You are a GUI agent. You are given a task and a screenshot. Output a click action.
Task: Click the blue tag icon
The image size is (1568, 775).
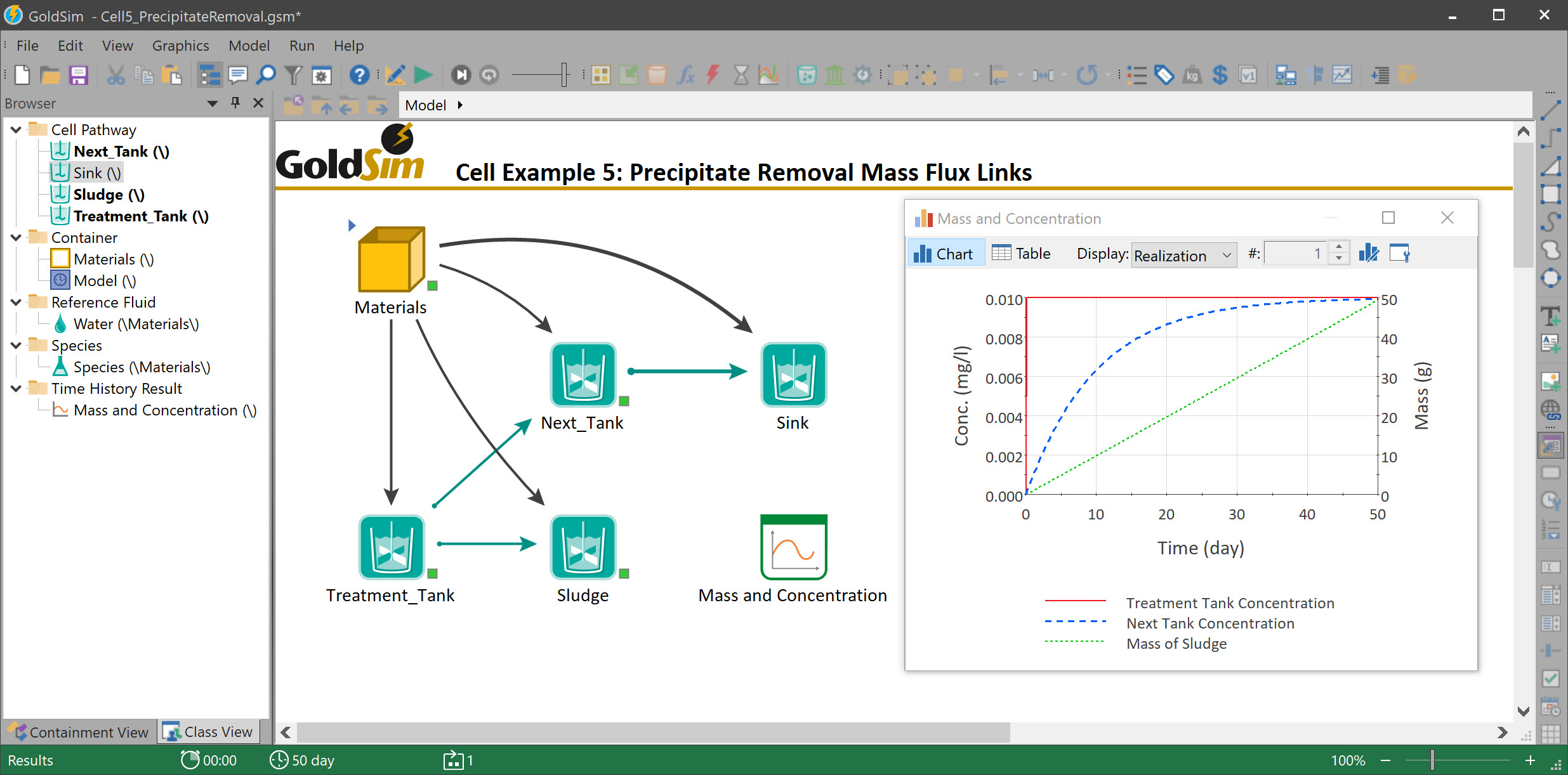pyautogui.click(x=1164, y=75)
